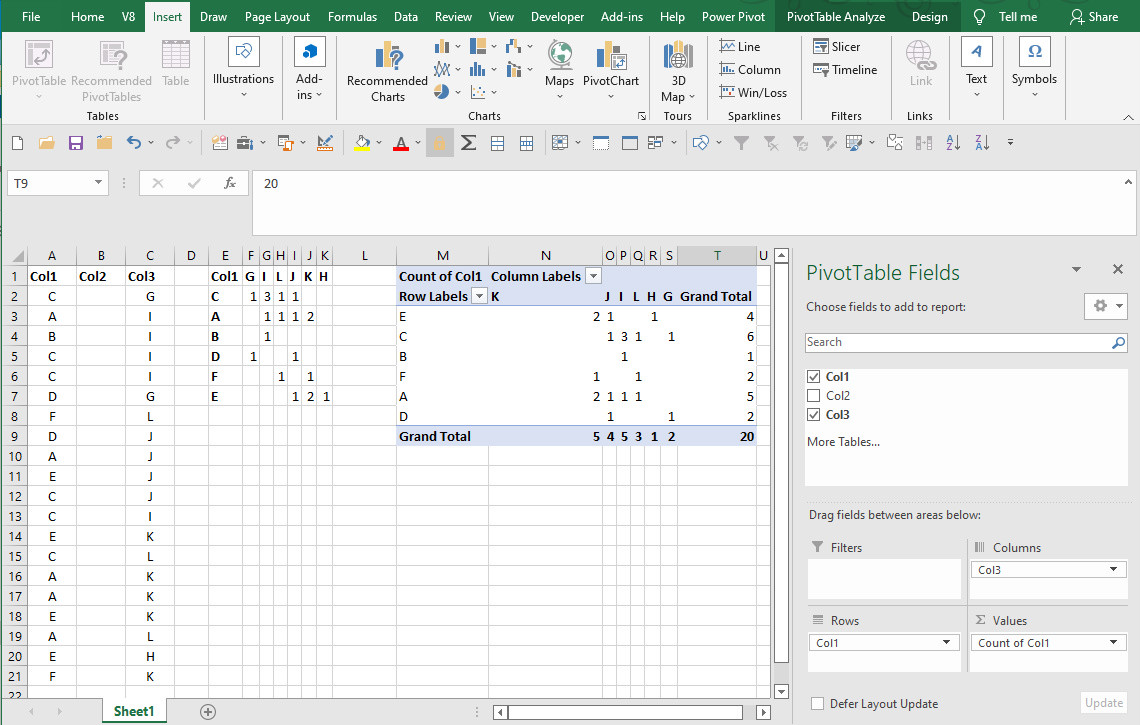
Task: Expand the formula bar chevron
Action: (1128, 182)
